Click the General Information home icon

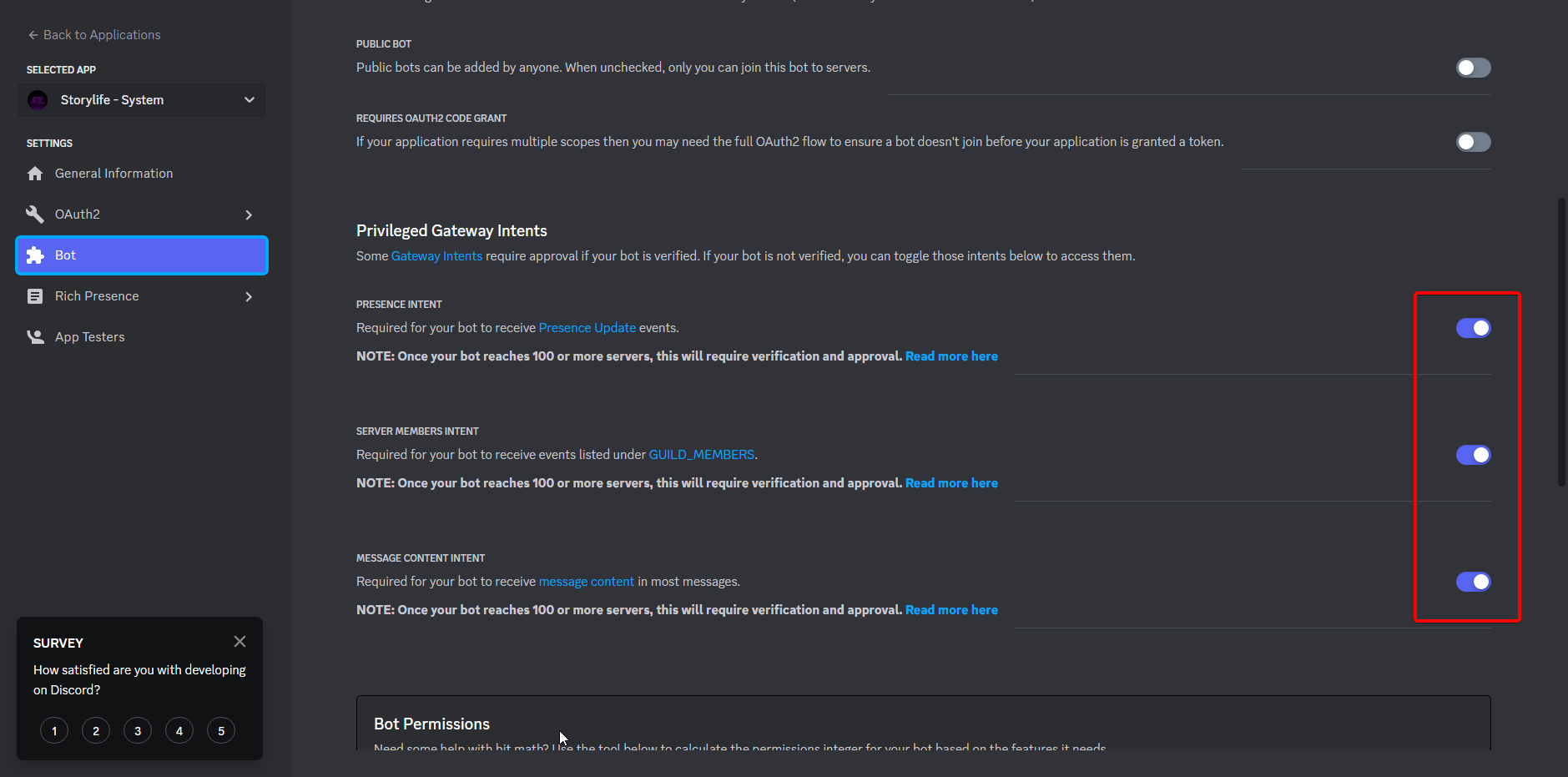point(35,174)
